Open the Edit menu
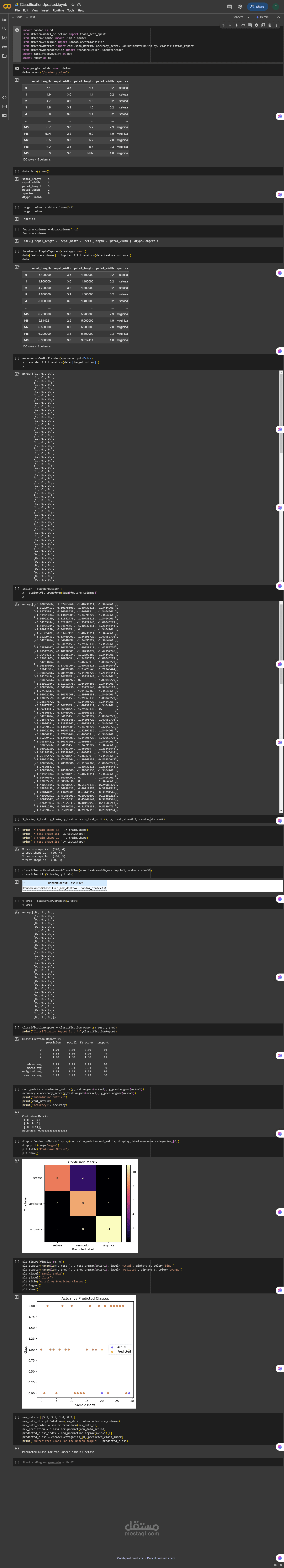The image size is (284, 1568). [26, 10]
